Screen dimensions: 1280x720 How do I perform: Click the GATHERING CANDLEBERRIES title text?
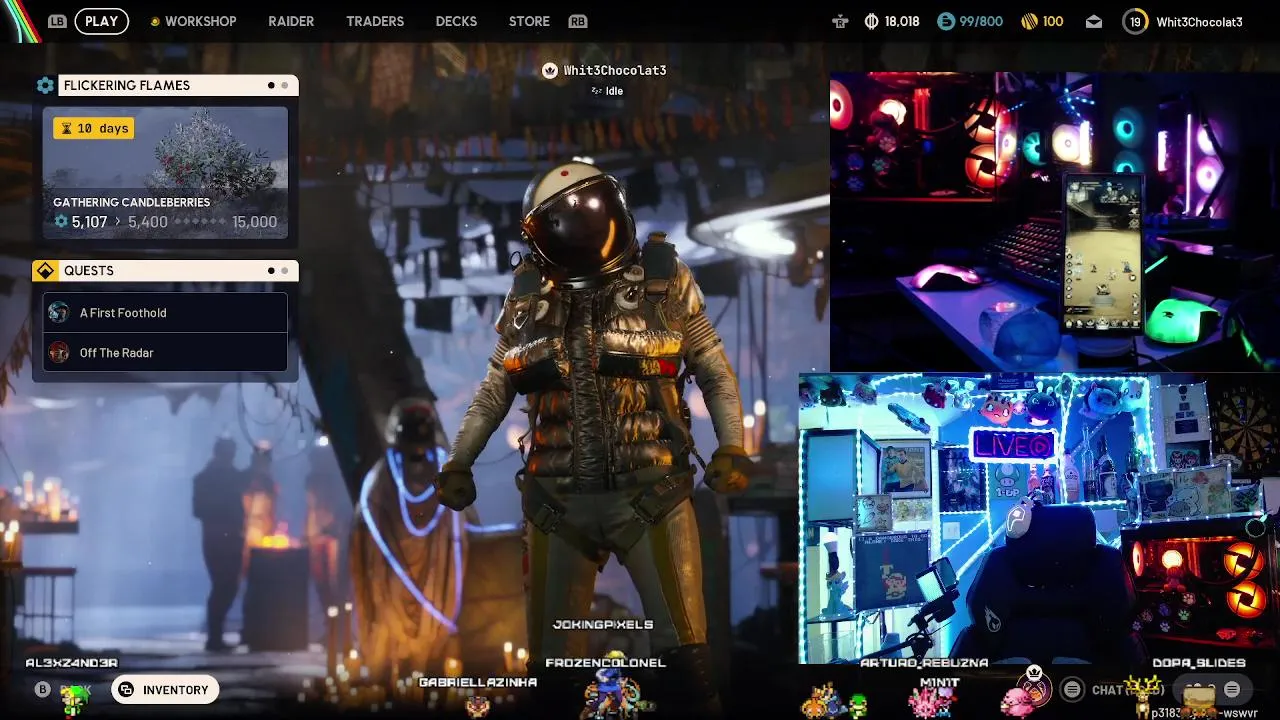131,202
